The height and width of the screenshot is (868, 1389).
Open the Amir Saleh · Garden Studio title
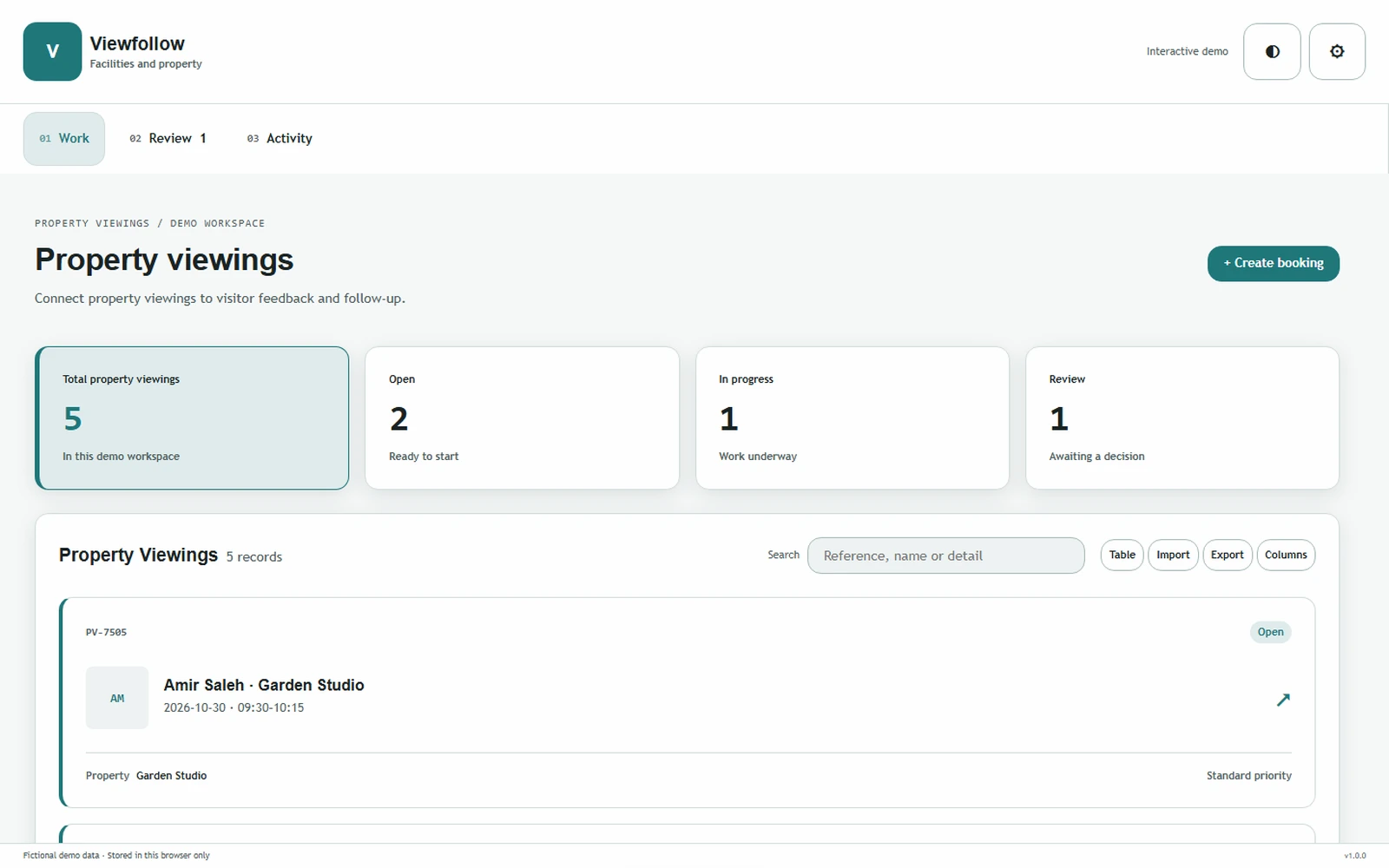pos(264,685)
